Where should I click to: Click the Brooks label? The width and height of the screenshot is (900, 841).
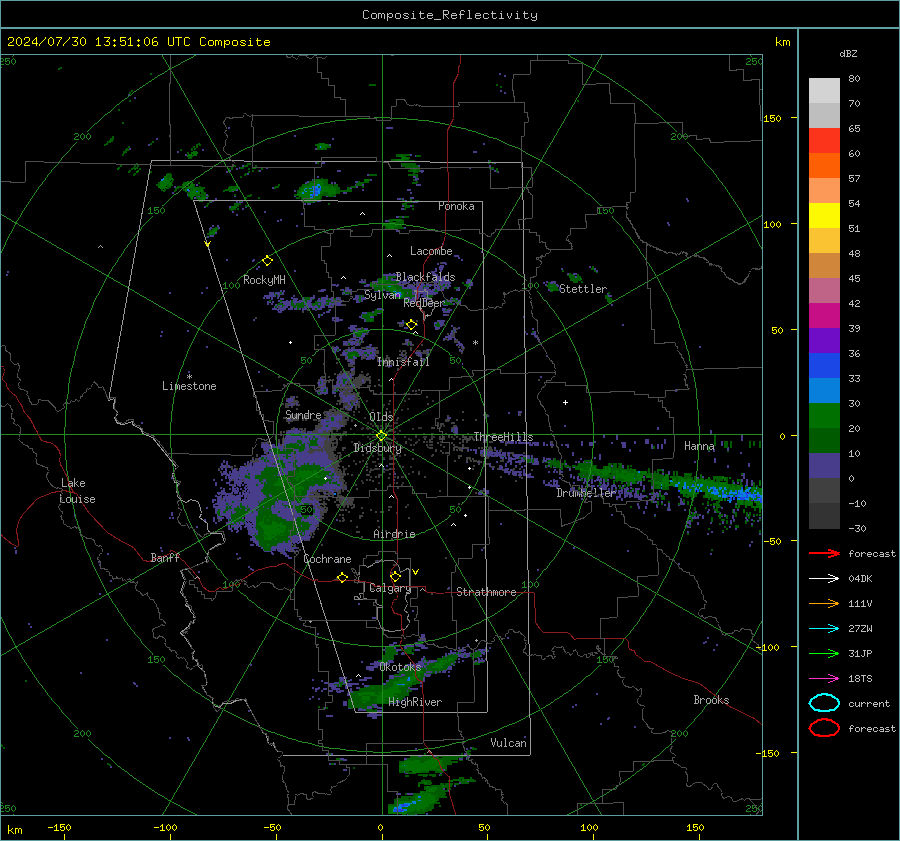point(711,700)
